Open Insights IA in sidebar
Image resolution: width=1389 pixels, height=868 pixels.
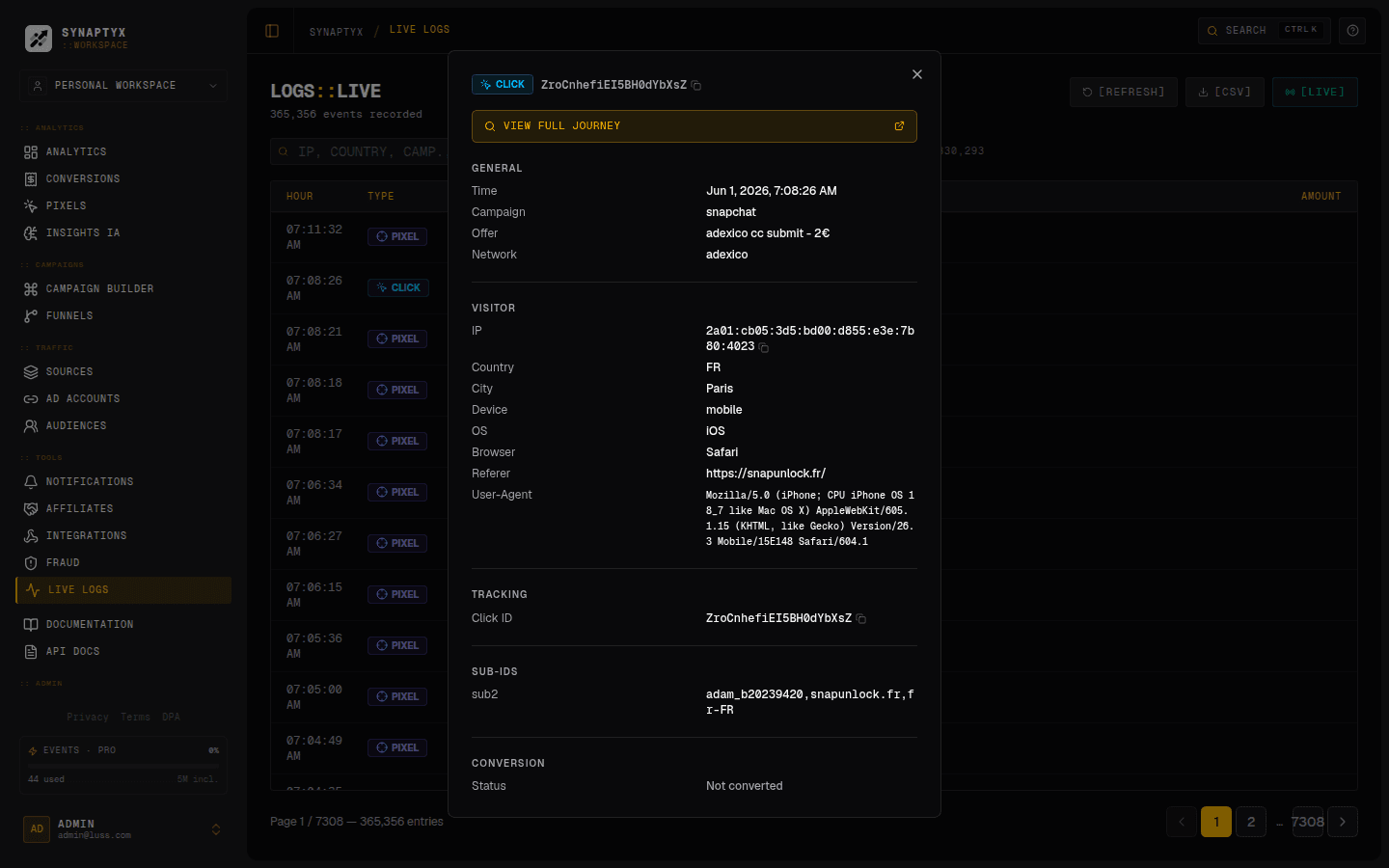(123, 233)
